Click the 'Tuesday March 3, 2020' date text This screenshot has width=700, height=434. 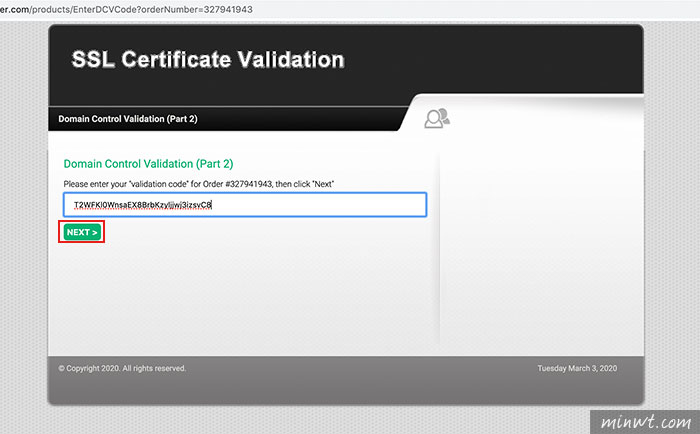[577, 368]
